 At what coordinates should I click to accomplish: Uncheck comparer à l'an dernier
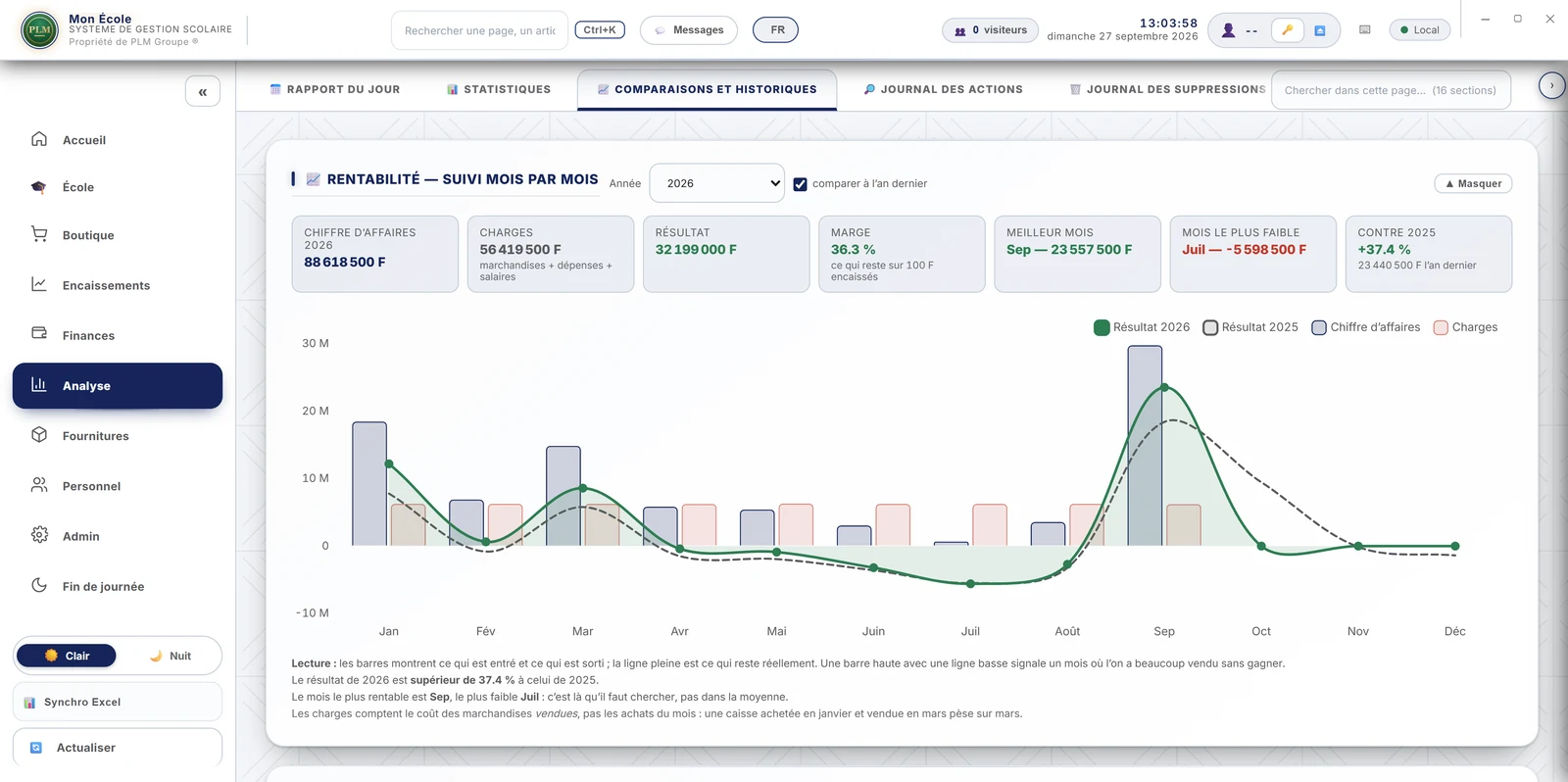point(800,184)
